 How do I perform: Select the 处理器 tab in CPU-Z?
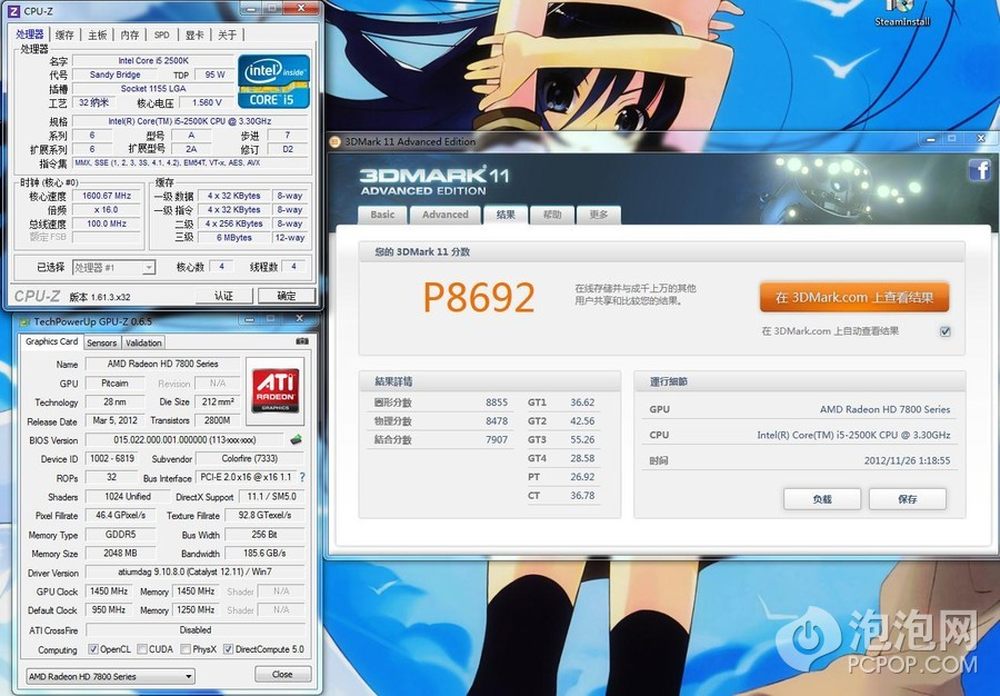pos(30,34)
